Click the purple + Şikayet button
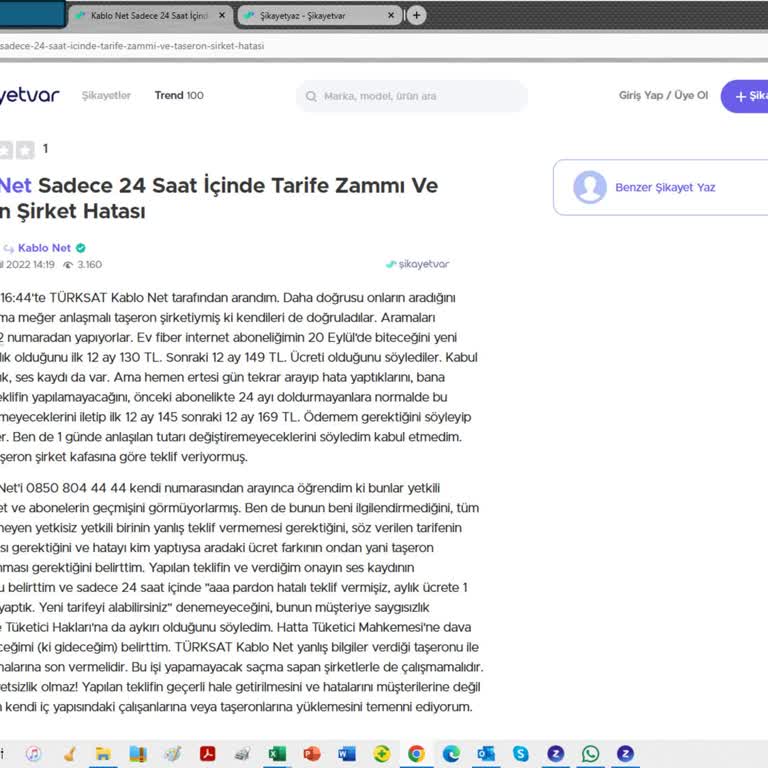Screen dimensions: 768x768 click(x=744, y=96)
